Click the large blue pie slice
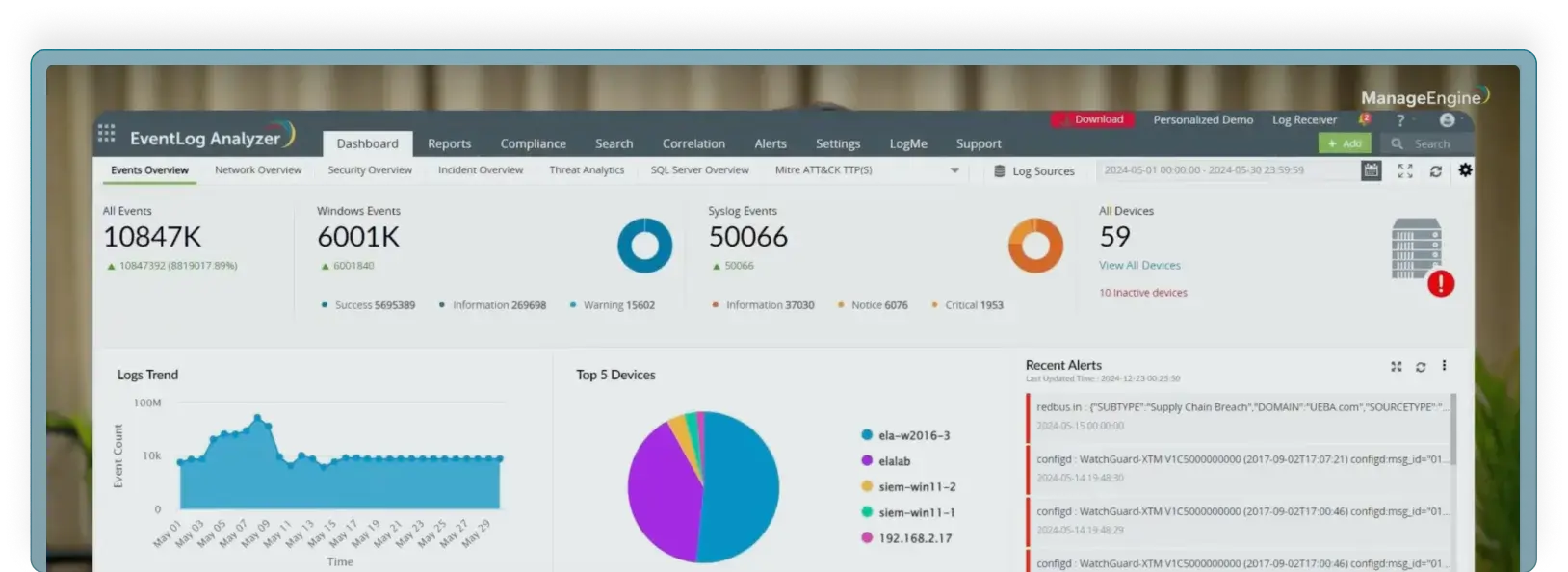Image resolution: width=1568 pixels, height=572 pixels. 742,486
